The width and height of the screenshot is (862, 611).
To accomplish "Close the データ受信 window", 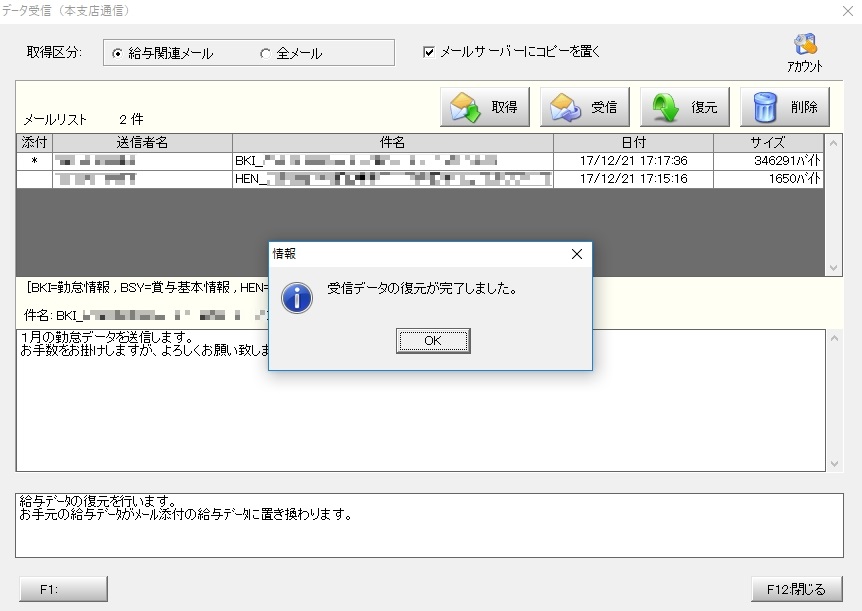I will click(848, 11).
